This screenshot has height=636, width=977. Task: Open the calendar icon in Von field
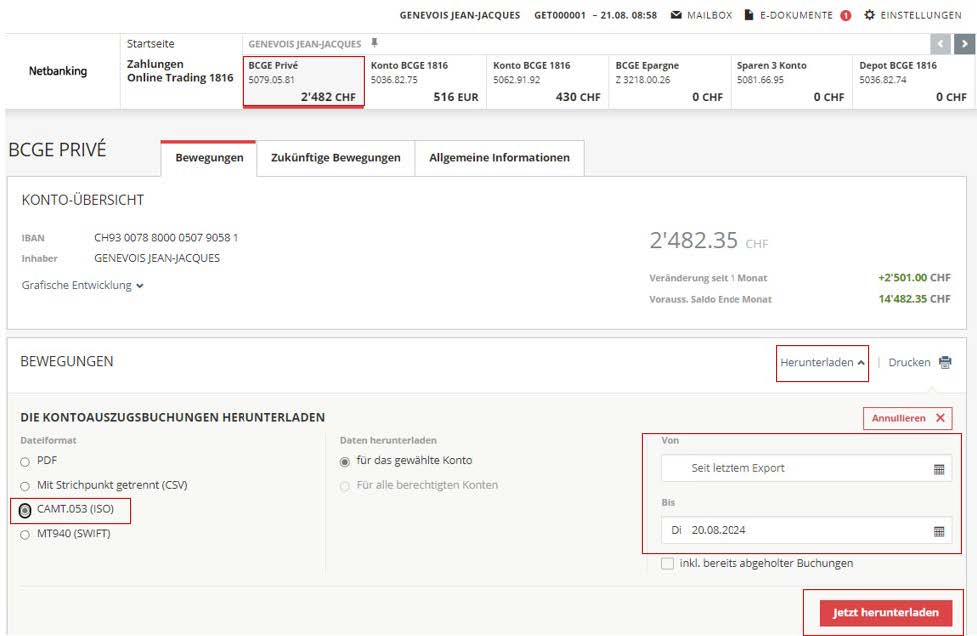tap(939, 469)
